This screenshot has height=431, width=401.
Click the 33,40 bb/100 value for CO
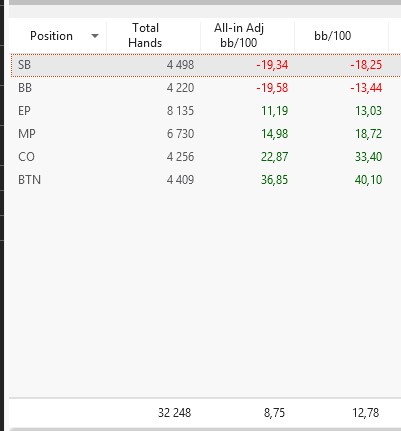[368, 157]
